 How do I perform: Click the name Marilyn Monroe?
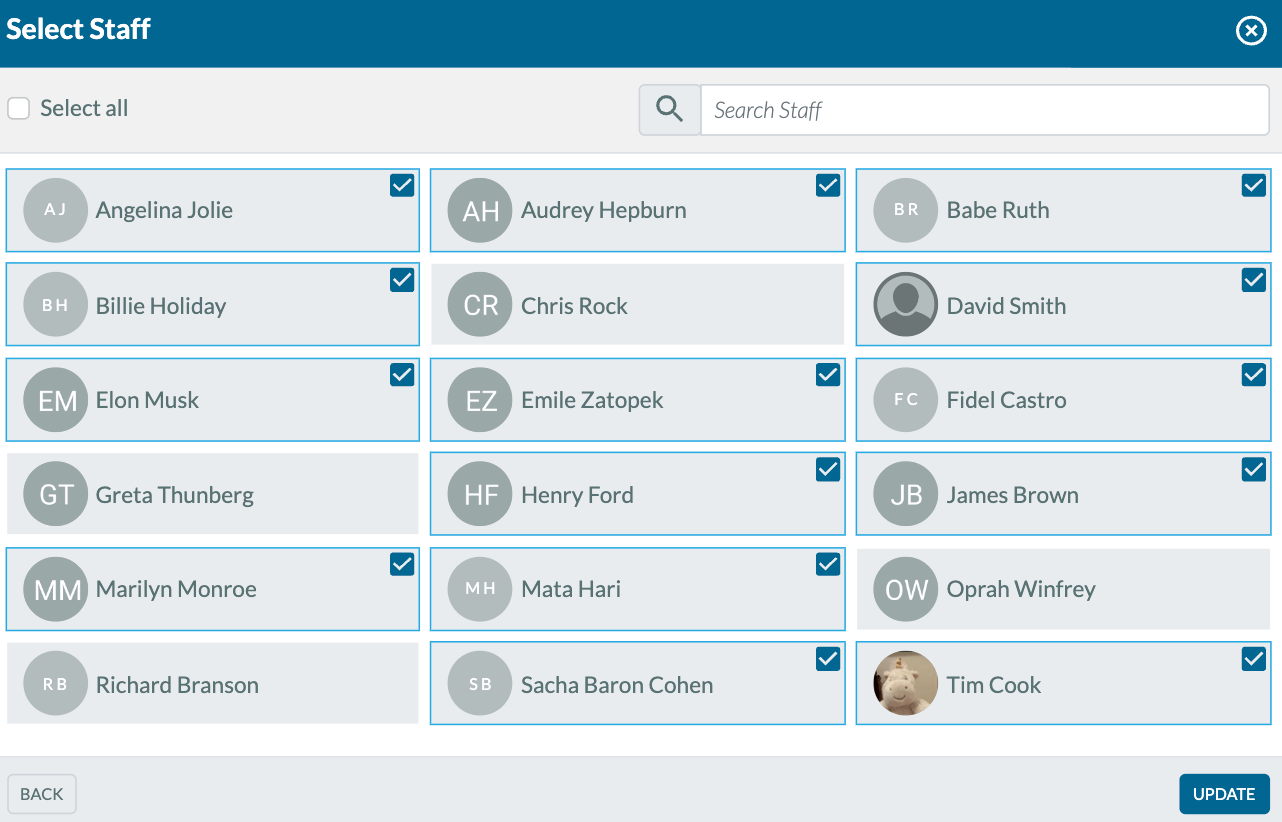tap(176, 590)
